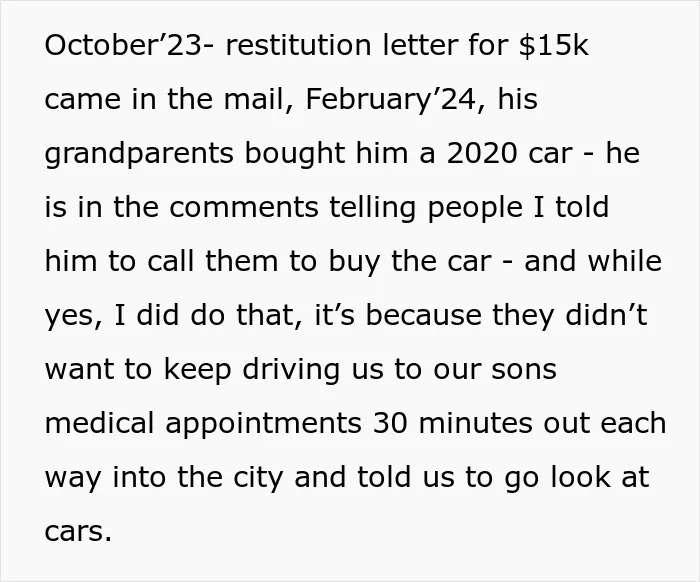Click the word "people"
Image resolution: width=700 pixels, height=582 pixels.
(475, 208)
